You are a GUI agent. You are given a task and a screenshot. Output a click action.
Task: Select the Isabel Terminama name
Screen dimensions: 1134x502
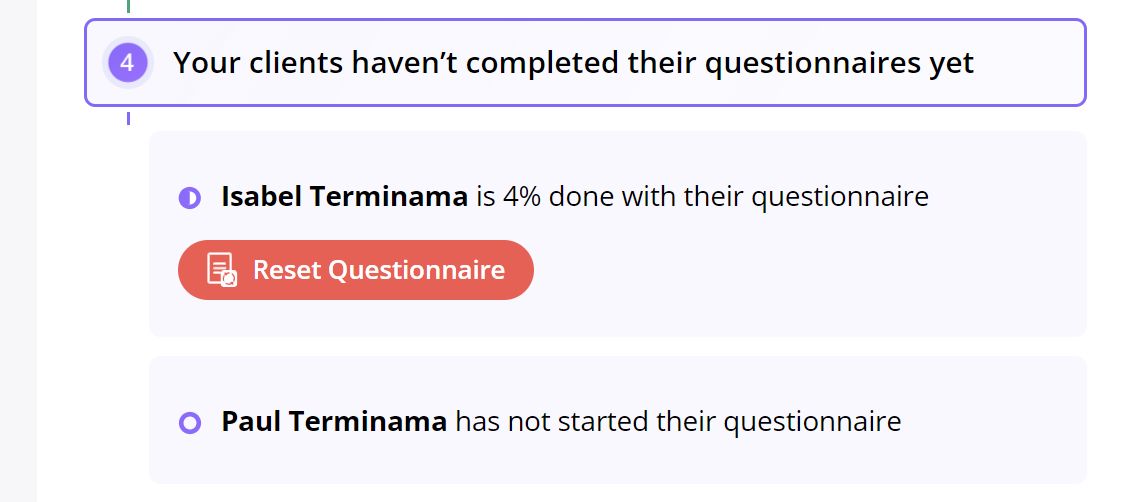pyautogui.click(x=344, y=197)
